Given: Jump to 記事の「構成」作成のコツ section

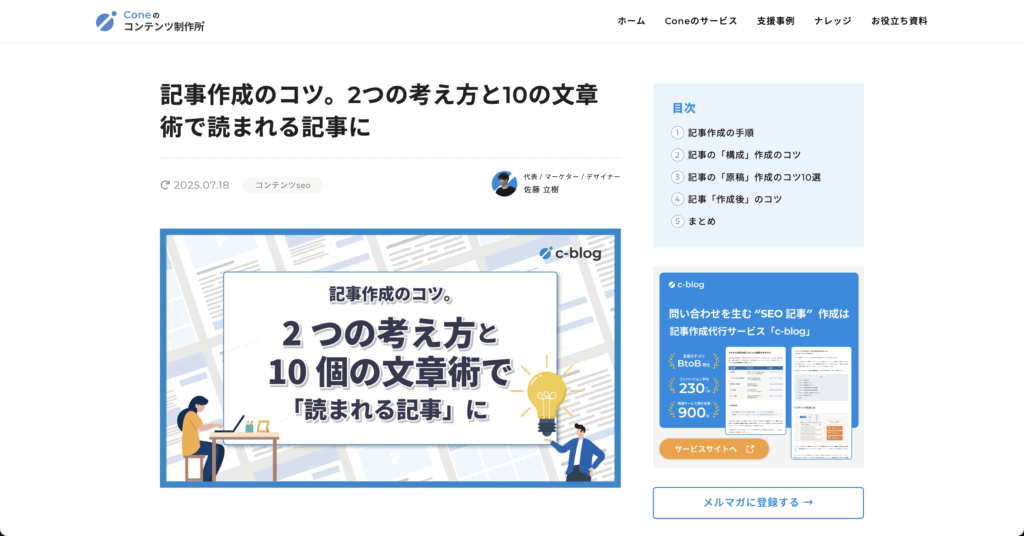Looking at the screenshot, I should (x=744, y=155).
